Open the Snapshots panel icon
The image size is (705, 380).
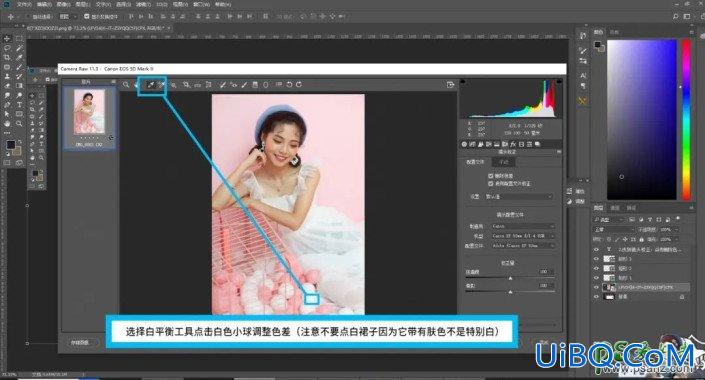(538, 144)
